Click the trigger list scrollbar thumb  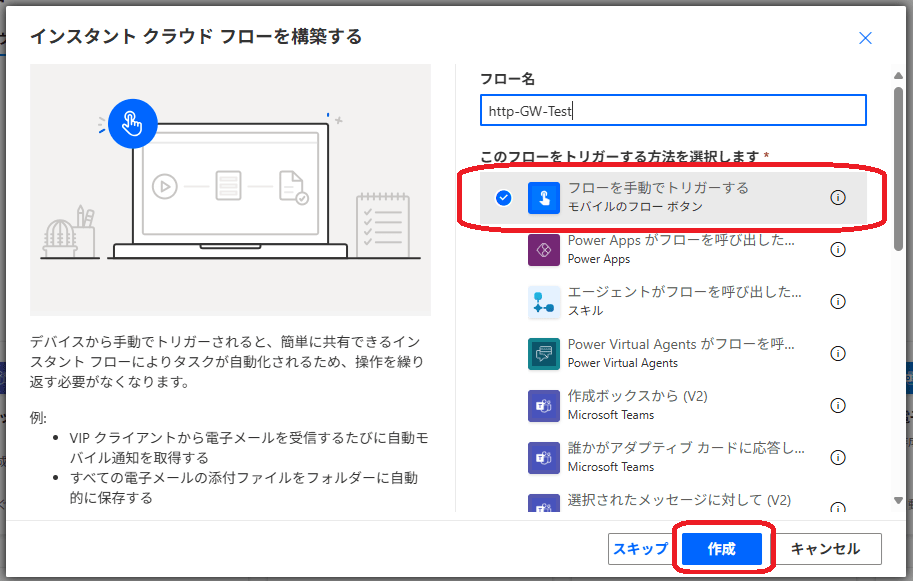pos(898,169)
